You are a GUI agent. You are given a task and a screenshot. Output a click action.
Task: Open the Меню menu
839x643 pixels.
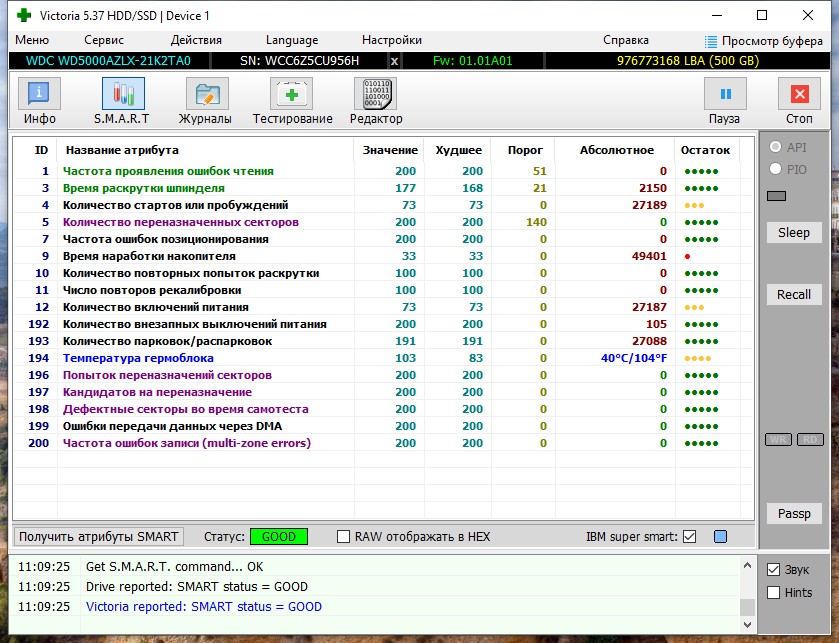click(32, 40)
